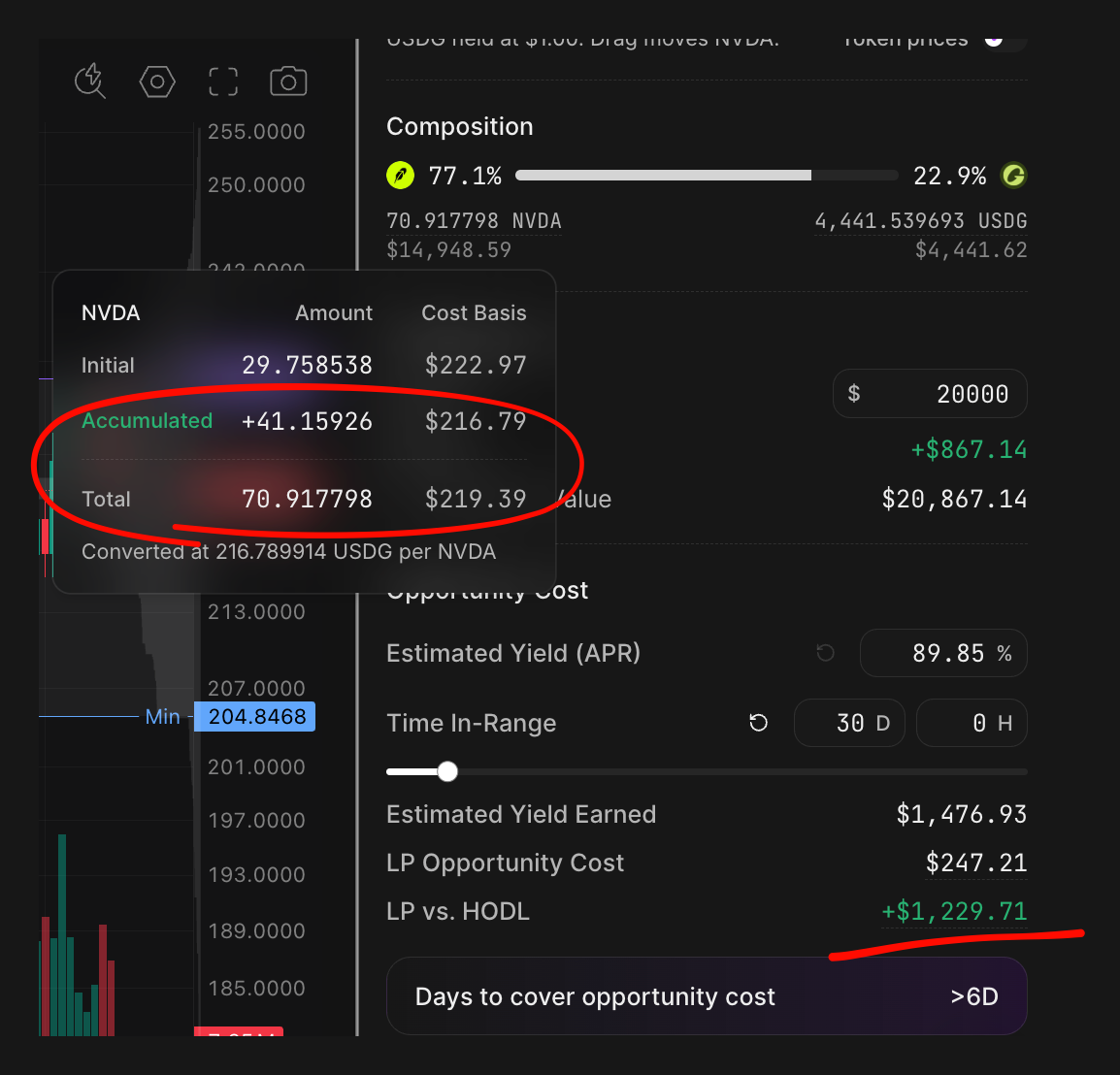This screenshot has width=1120, height=1075.
Task: Click the Min price marker 204.8468
Action: pyautogui.click(x=255, y=716)
